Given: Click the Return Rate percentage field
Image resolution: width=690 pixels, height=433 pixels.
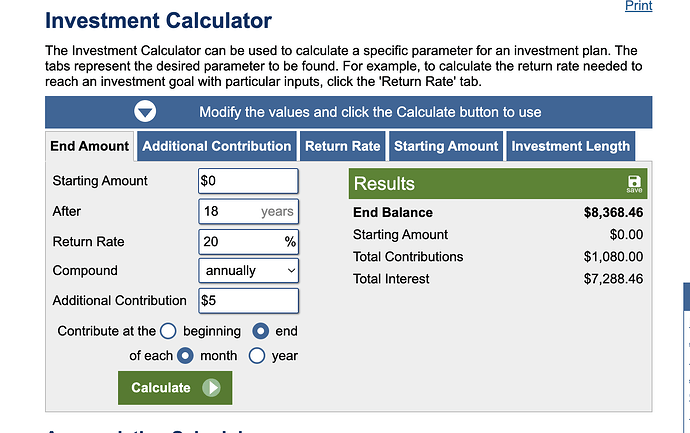Looking at the screenshot, I should point(249,242).
